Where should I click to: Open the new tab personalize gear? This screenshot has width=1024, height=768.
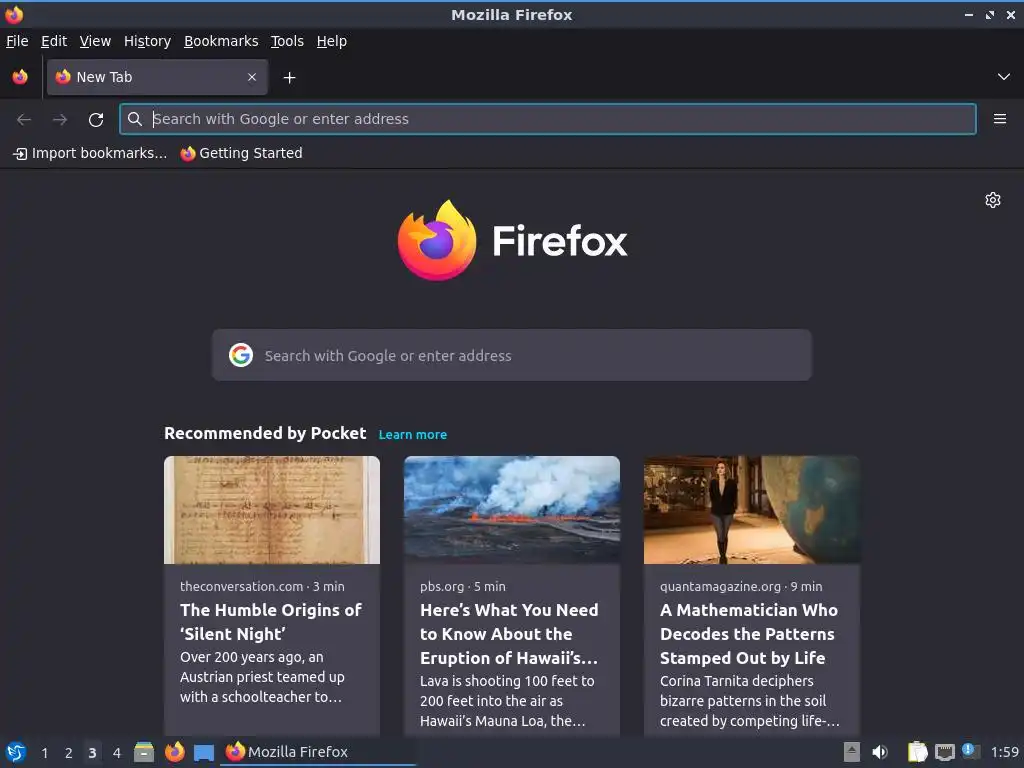(x=993, y=200)
